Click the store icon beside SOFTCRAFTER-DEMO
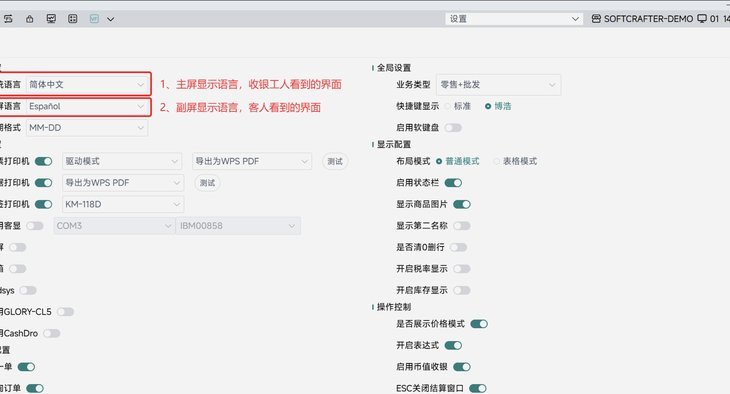 coord(596,19)
